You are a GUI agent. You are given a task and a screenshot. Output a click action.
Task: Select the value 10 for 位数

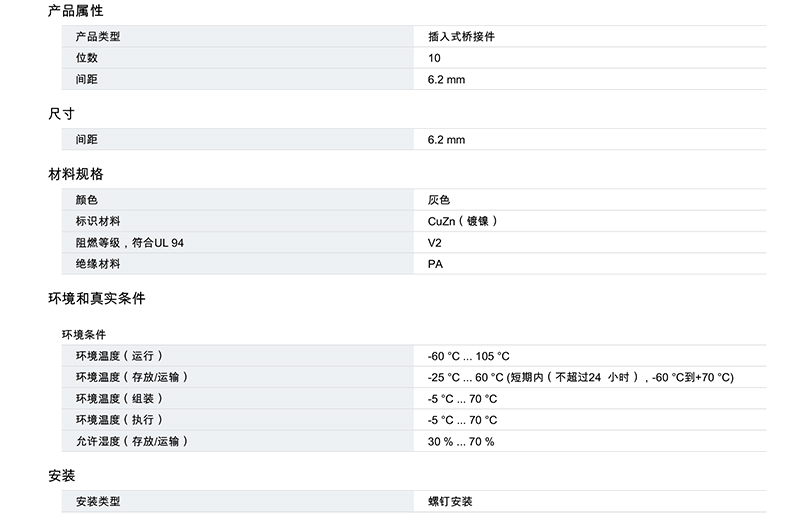(434, 58)
